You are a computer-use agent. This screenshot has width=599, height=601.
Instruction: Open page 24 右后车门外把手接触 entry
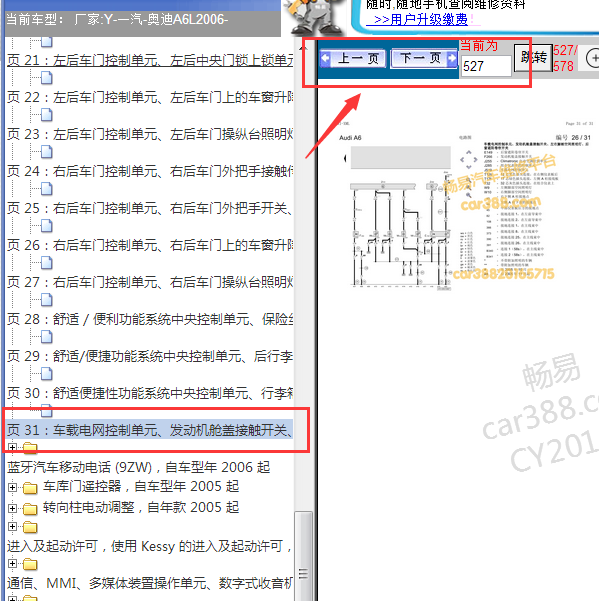click(x=150, y=171)
